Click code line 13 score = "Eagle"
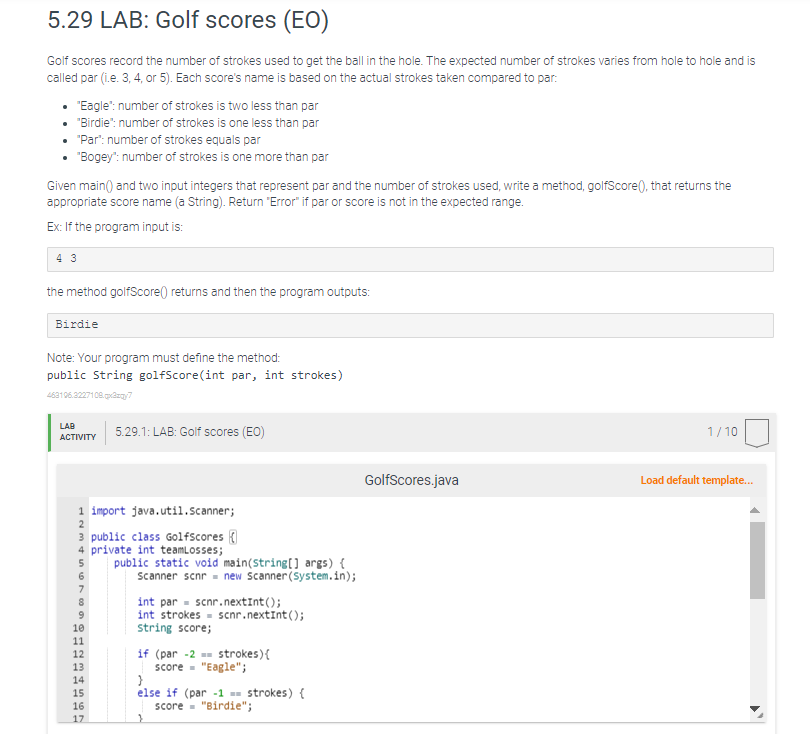This screenshot has width=810, height=734. pyautogui.click(x=200, y=667)
